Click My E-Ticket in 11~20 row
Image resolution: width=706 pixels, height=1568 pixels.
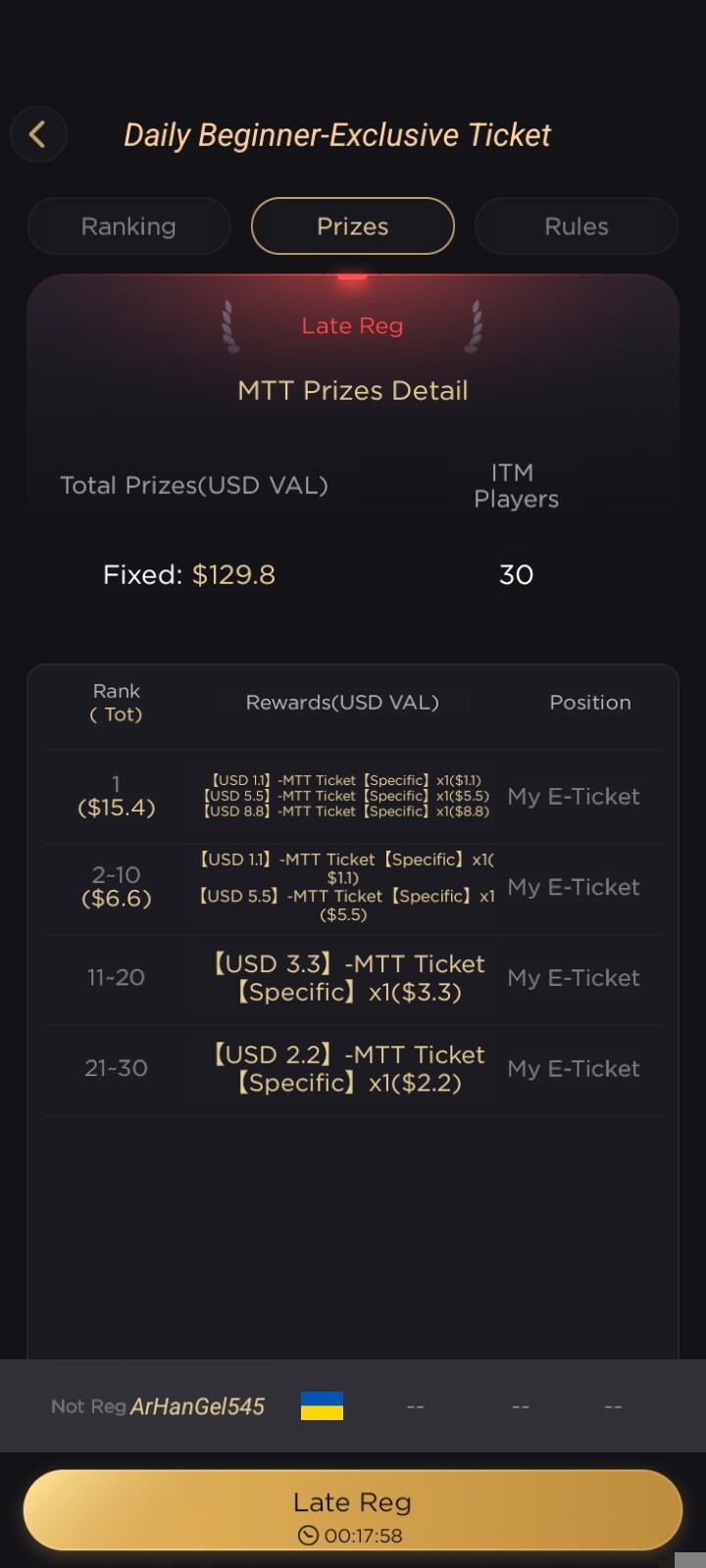[x=574, y=978]
